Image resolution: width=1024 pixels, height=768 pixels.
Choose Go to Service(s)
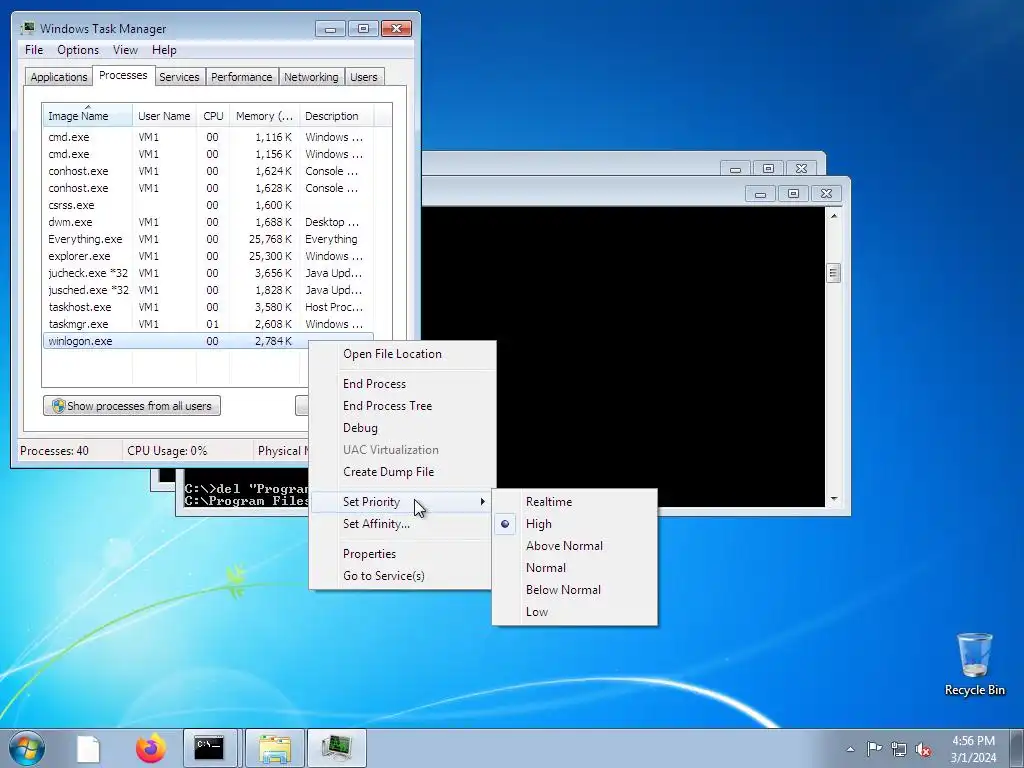pyautogui.click(x=401, y=576)
